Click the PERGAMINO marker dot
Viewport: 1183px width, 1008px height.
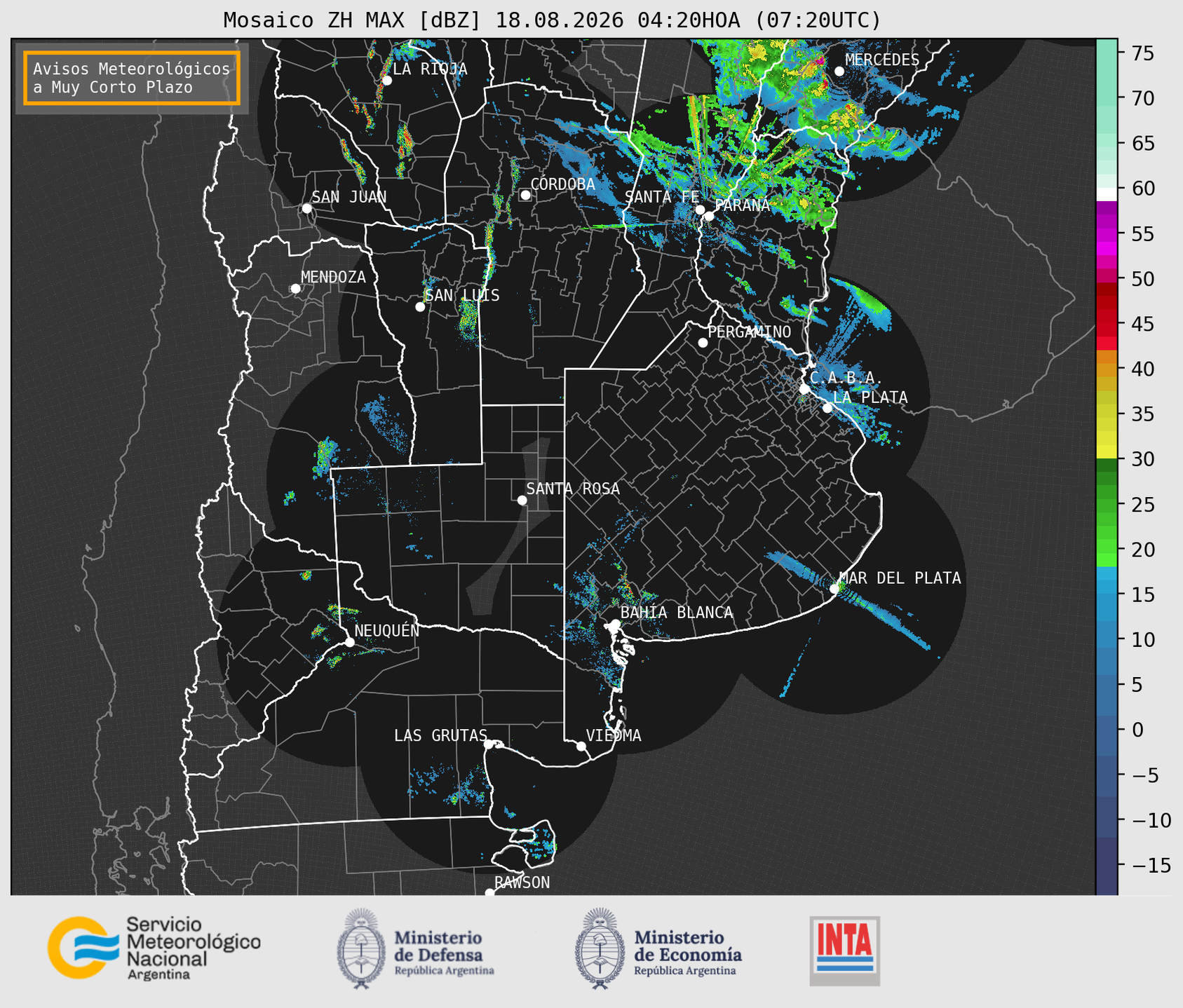click(x=703, y=343)
